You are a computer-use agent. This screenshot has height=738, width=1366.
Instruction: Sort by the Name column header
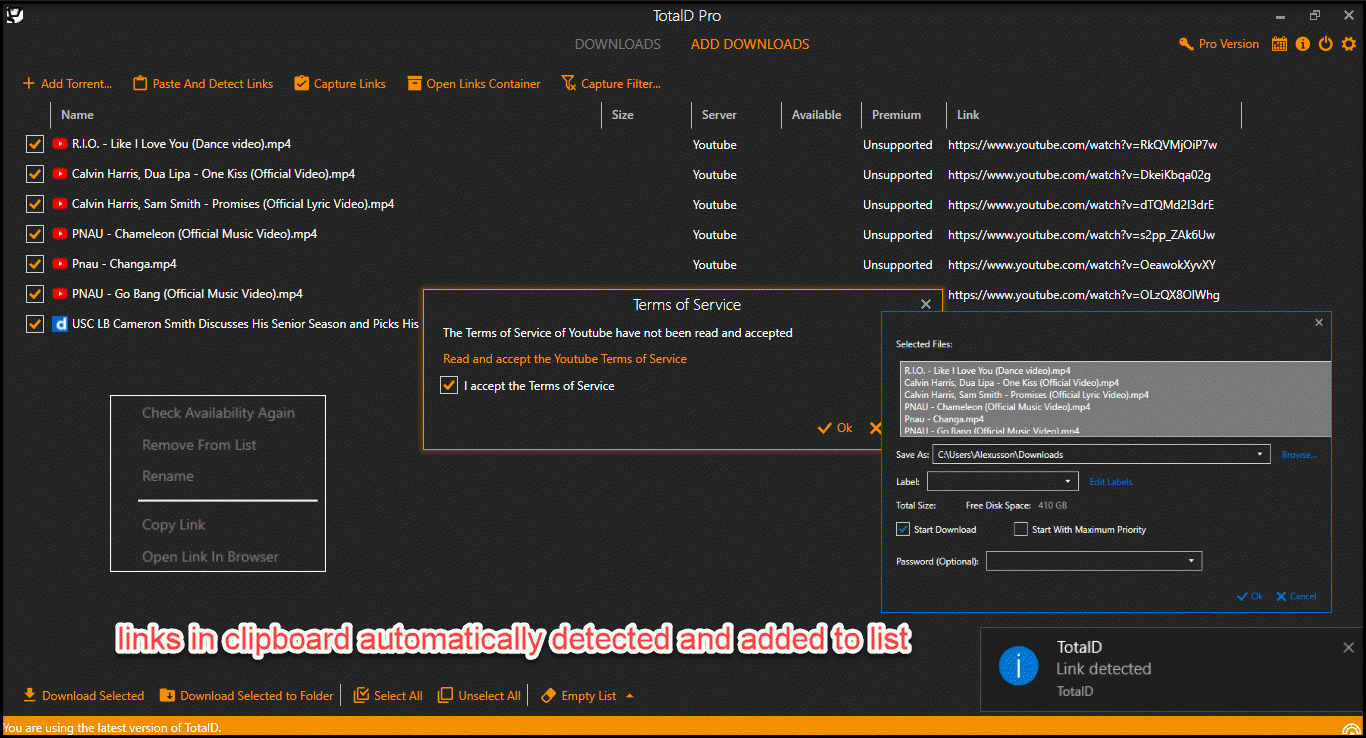(x=77, y=114)
